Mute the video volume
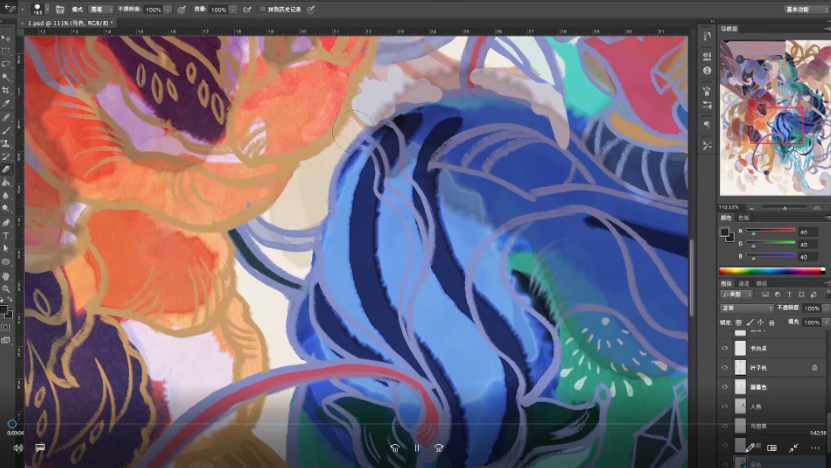Screen dimensions: 831x468 point(18,448)
